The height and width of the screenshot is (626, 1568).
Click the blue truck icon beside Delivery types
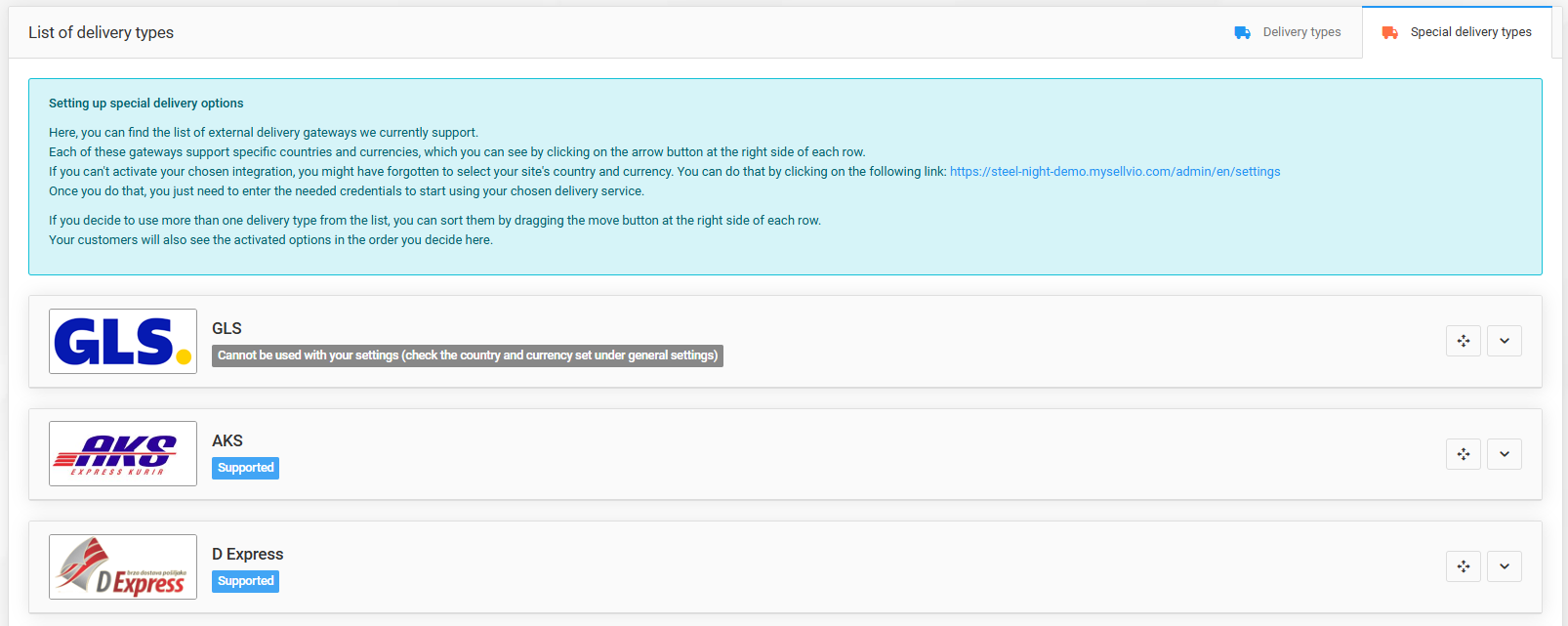click(1242, 32)
